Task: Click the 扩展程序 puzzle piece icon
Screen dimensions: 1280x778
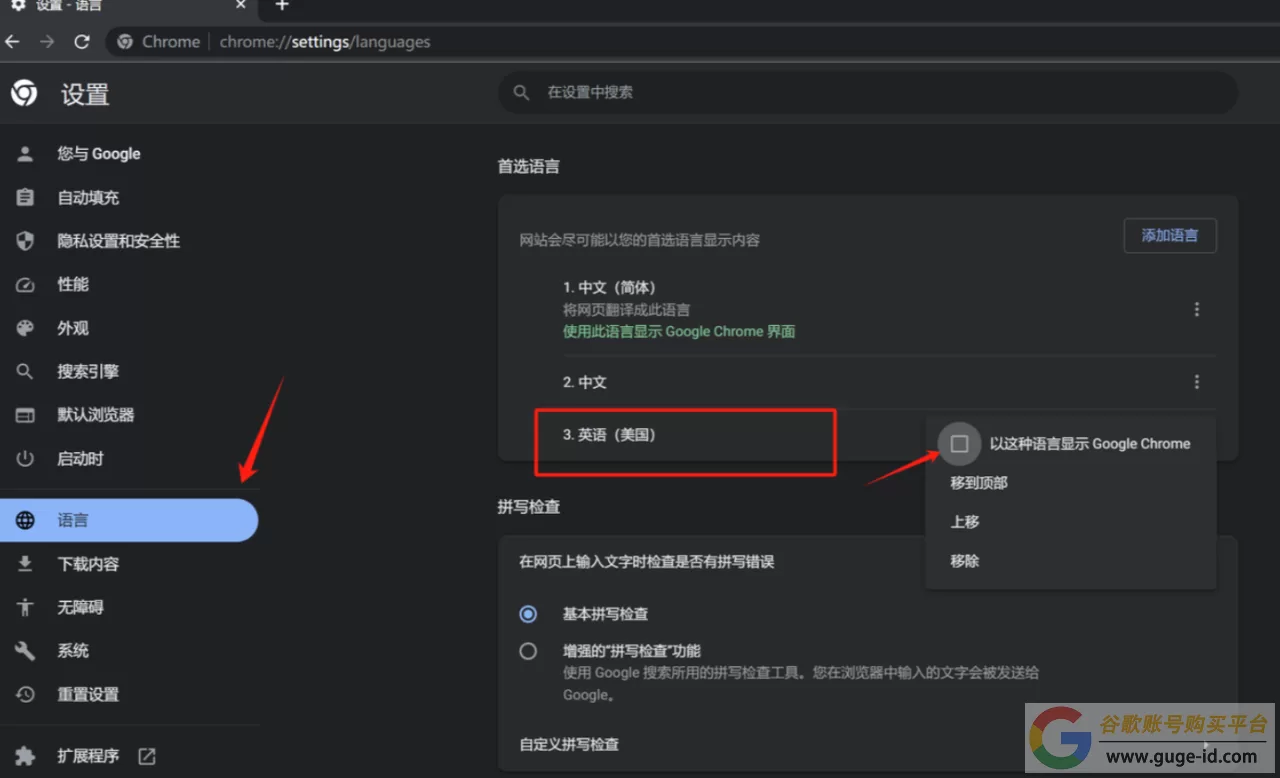Action: (25, 756)
